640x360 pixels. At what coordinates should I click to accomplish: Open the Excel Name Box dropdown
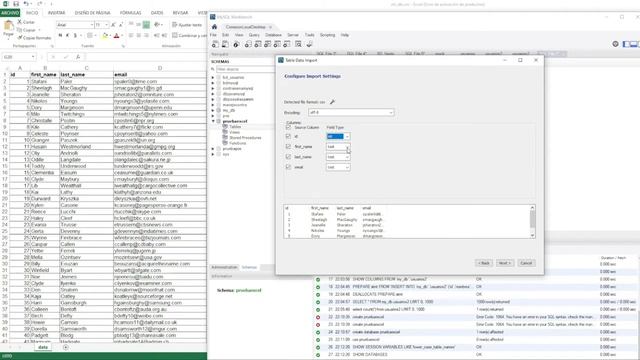[33, 57]
